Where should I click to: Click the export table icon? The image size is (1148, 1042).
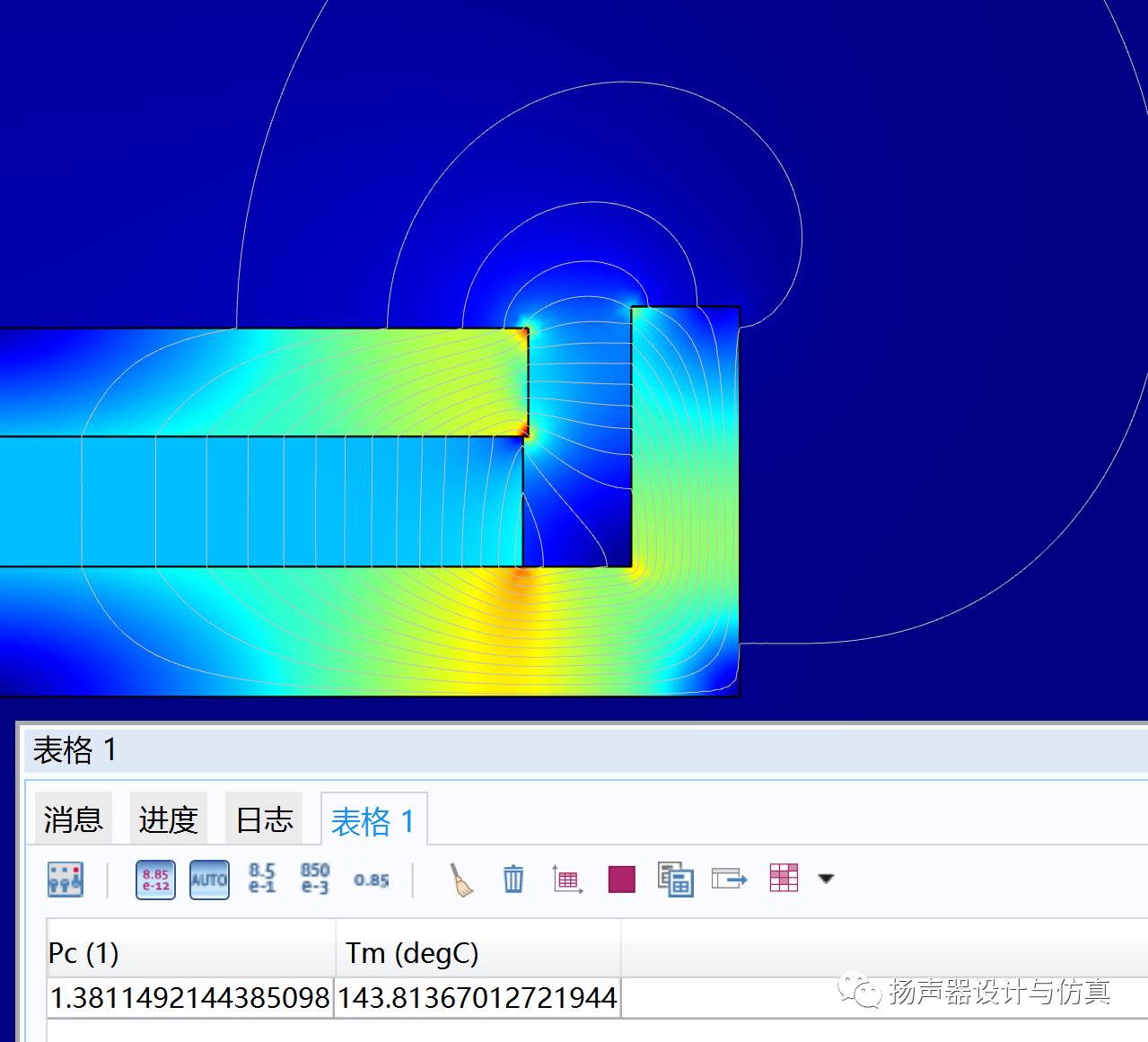pyautogui.click(x=729, y=879)
